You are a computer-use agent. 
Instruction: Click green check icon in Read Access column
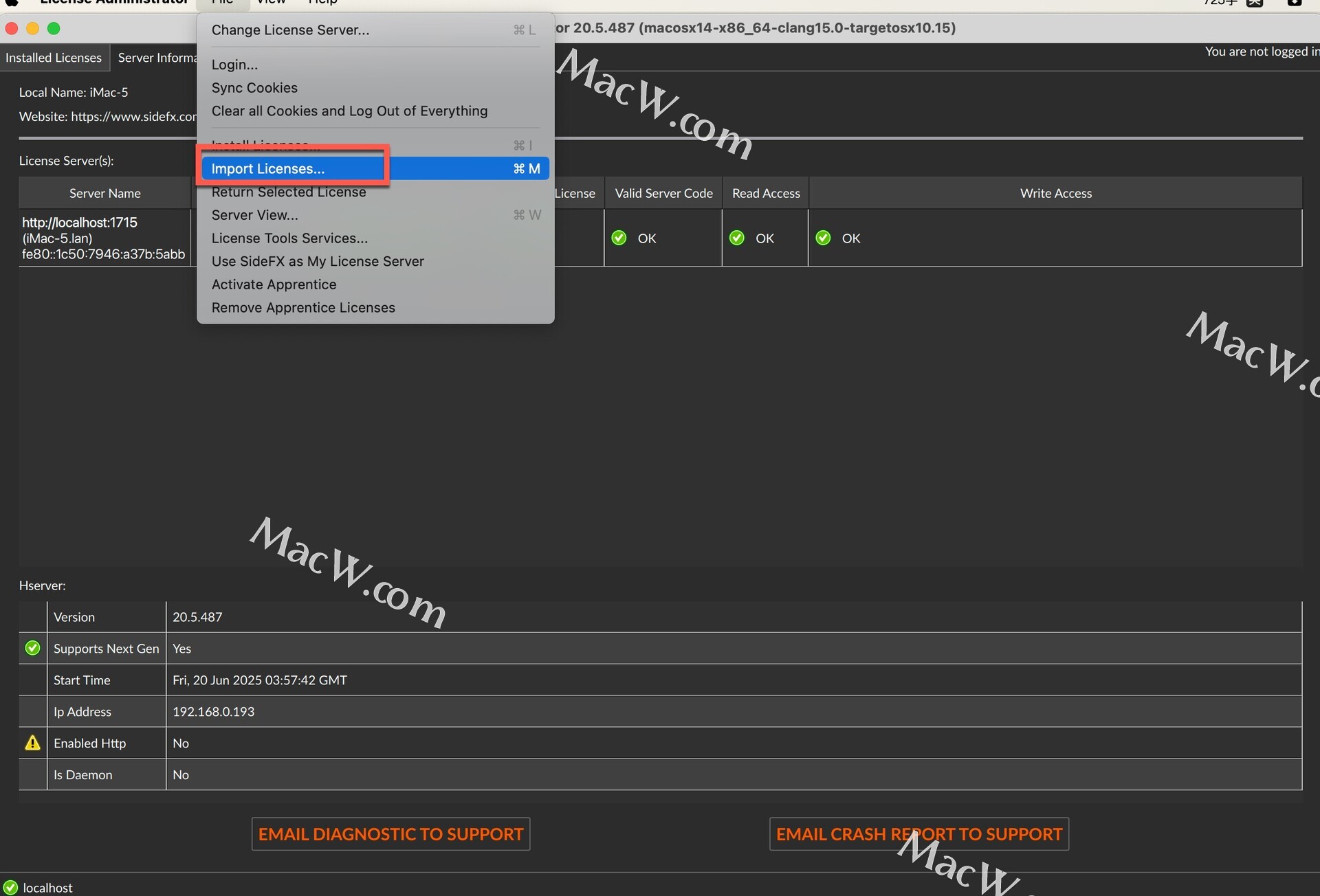[x=737, y=238]
